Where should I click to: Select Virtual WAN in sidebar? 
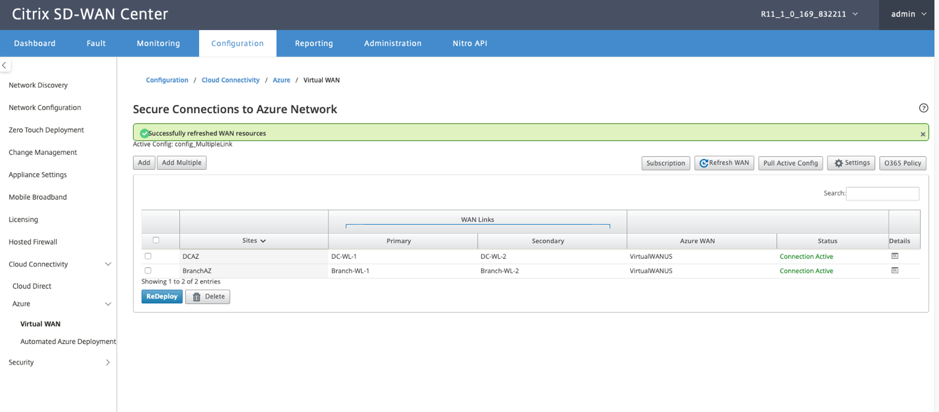coord(40,324)
